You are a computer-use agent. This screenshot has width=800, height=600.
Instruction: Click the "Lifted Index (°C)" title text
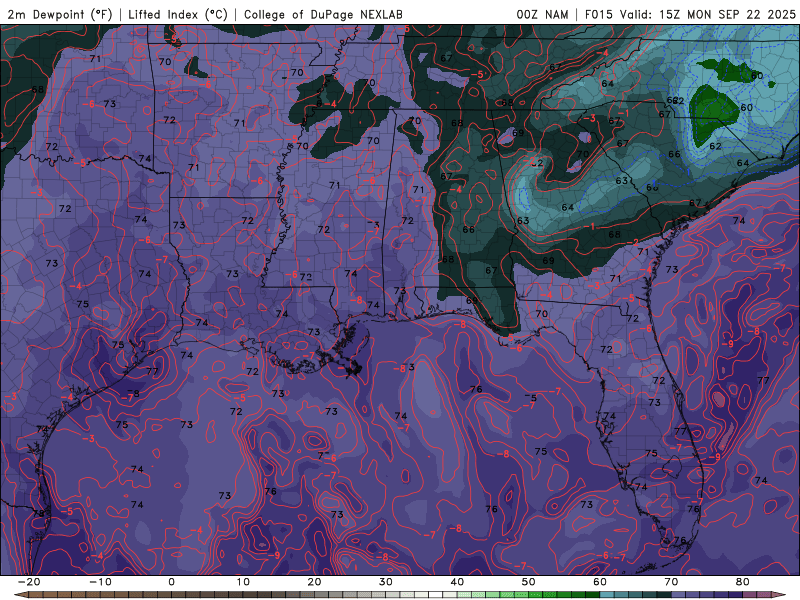pyautogui.click(x=178, y=14)
